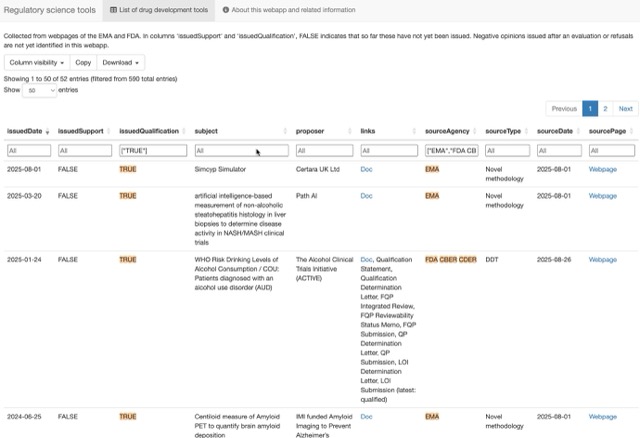This screenshot has height=438, width=640.
Task: Sort the proposer column
Action: 350,131
